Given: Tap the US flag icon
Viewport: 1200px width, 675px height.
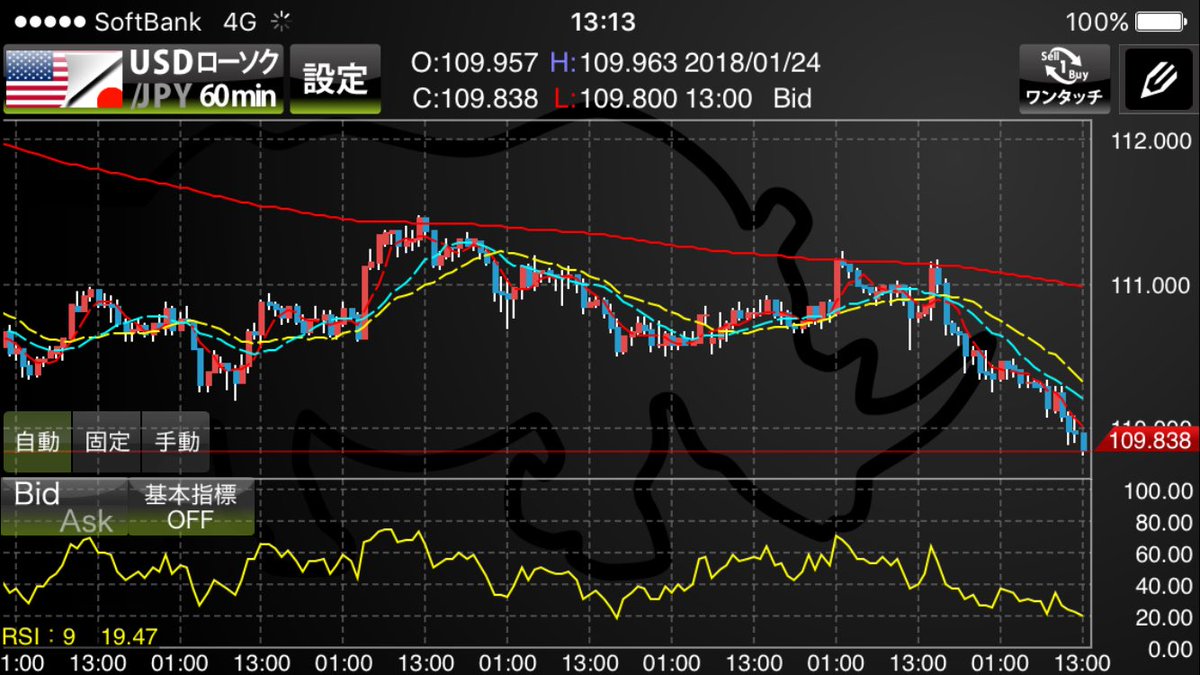Looking at the screenshot, I should tap(37, 78).
